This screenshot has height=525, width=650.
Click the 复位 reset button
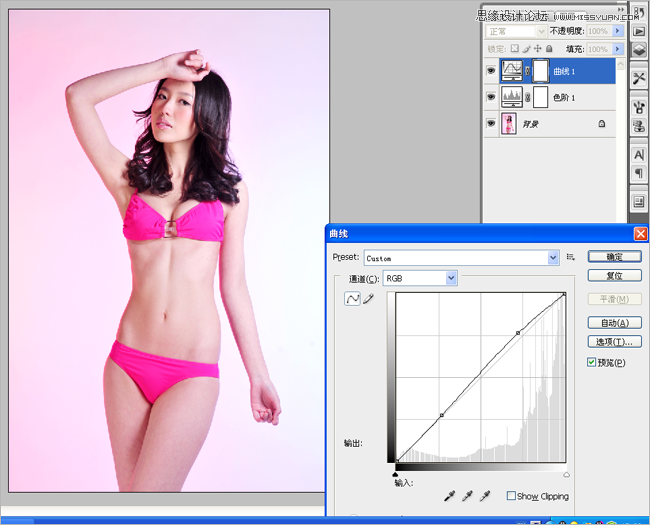tap(614, 276)
